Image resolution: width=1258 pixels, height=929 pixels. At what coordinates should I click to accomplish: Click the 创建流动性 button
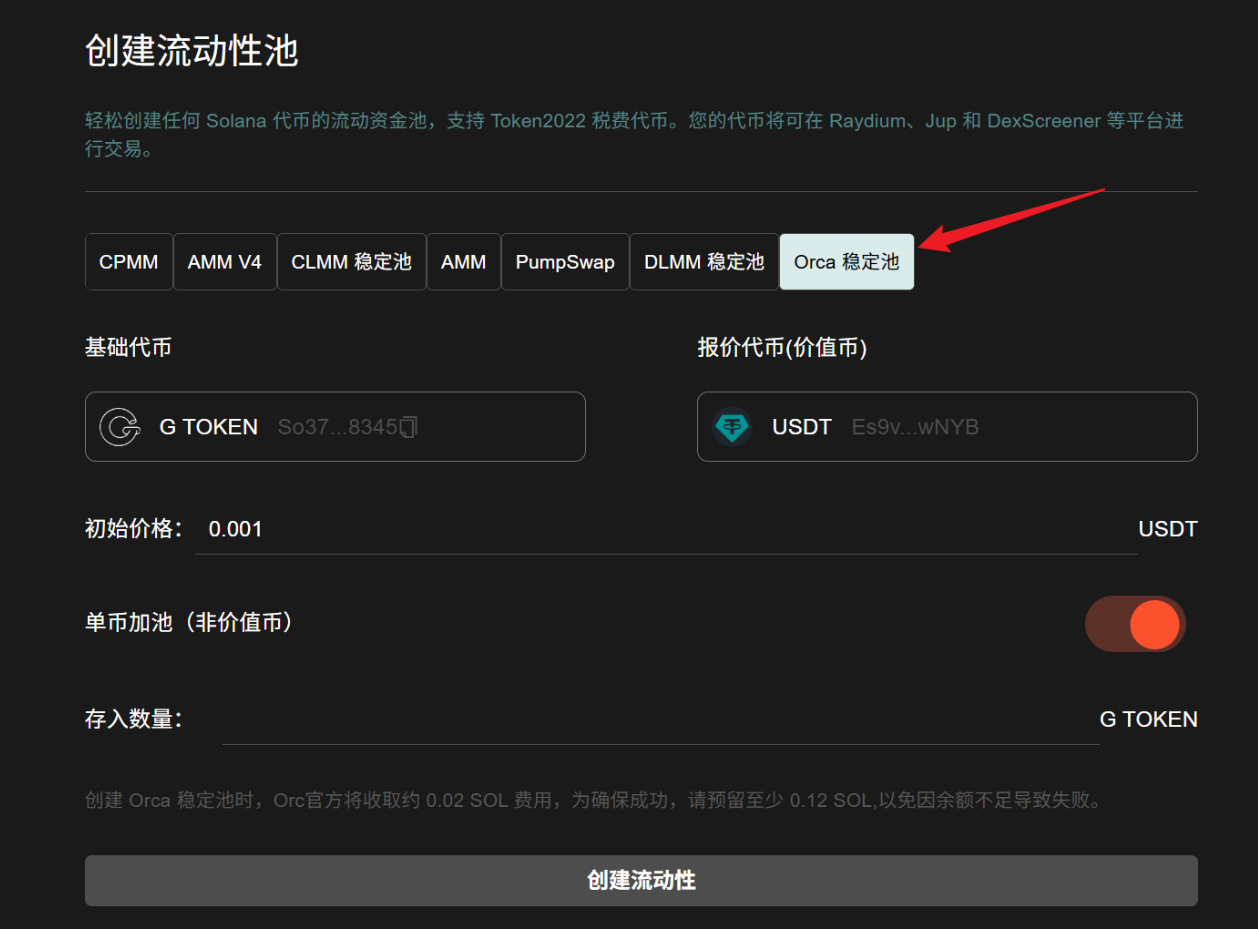click(641, 881)
